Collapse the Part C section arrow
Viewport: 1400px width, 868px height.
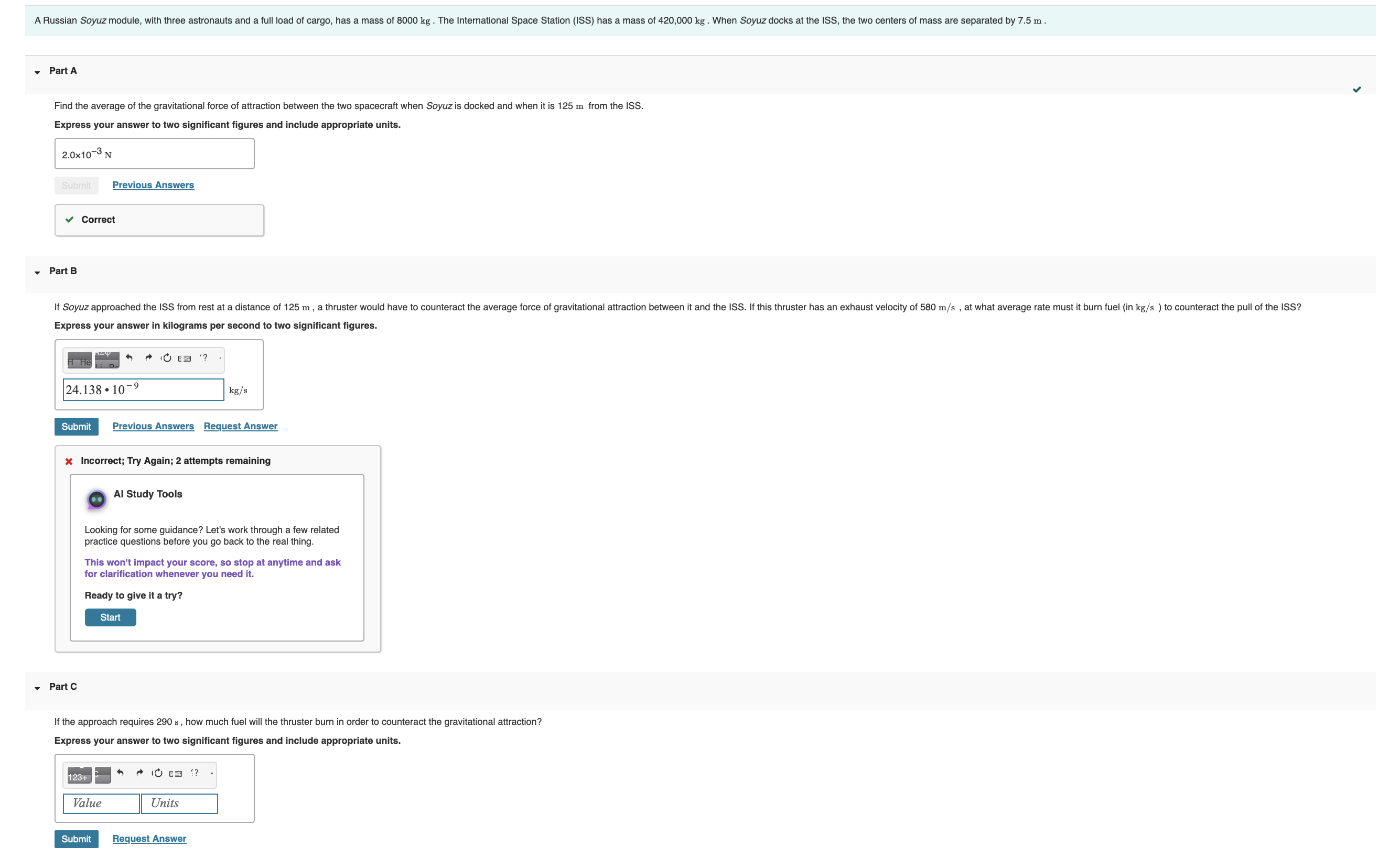(37, 688)
